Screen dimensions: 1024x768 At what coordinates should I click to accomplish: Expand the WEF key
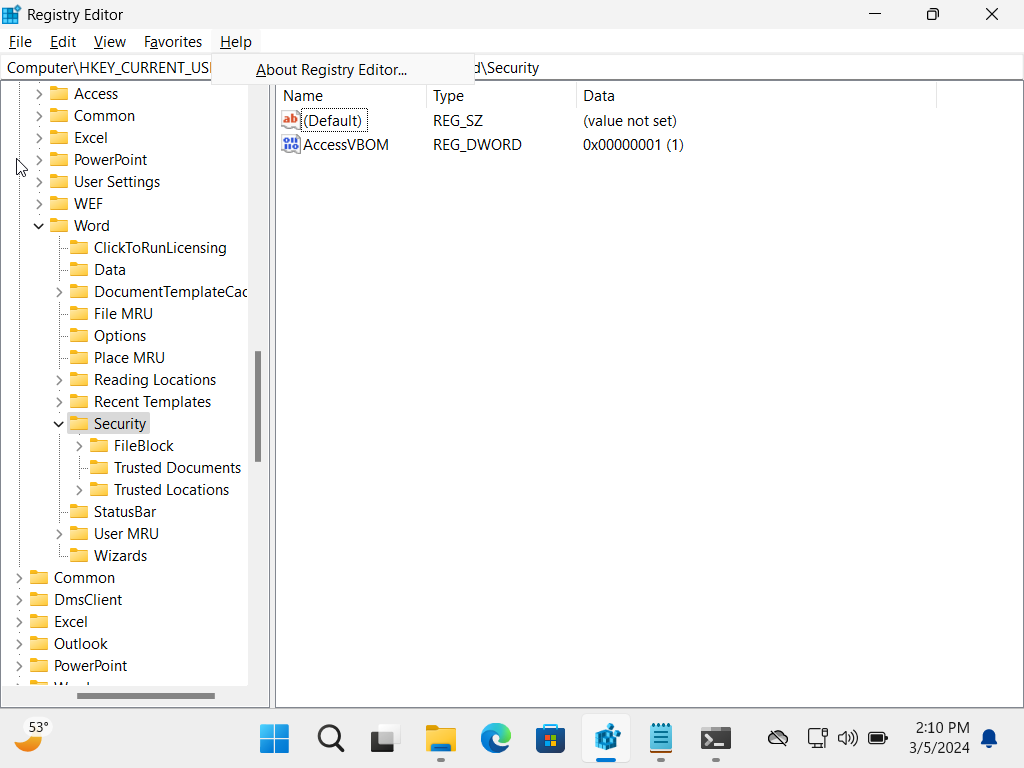pos(39,204)
